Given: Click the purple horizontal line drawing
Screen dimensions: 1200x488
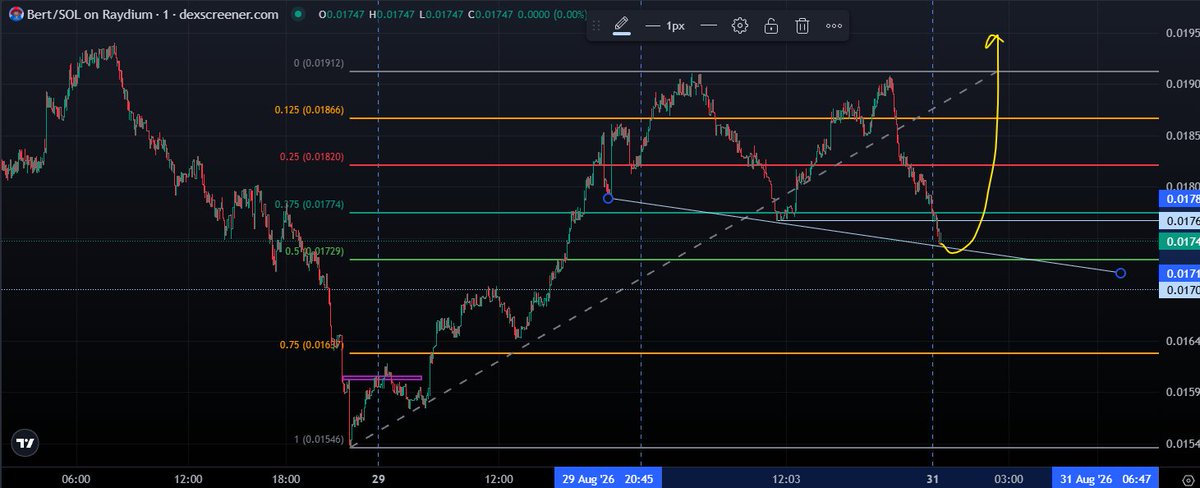Looking at the screenshot, I should tap(381, 378).
